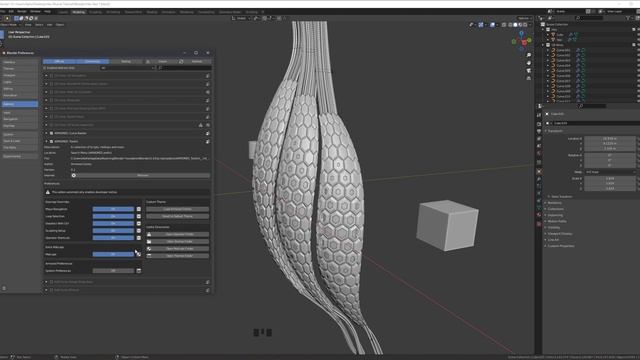Open the Edit menu
Viewport: 640px width, 360px height.
tap(11, 12)
